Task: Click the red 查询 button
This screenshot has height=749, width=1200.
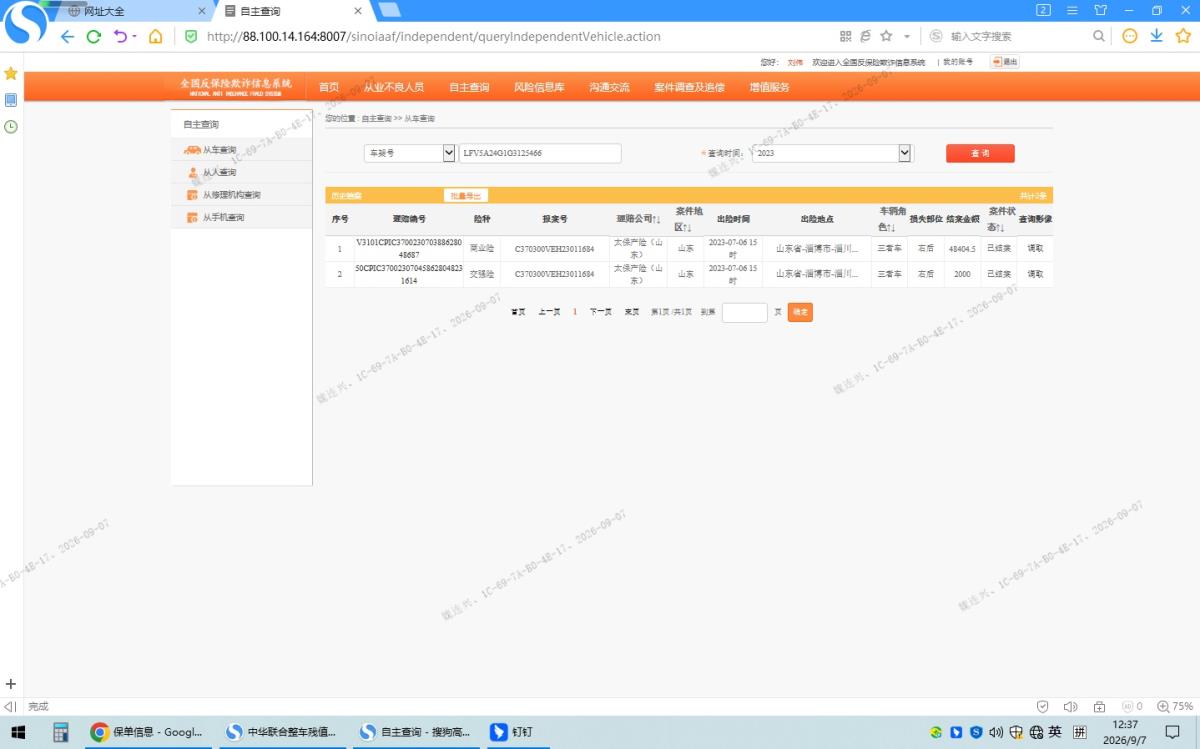Action: 980,153
